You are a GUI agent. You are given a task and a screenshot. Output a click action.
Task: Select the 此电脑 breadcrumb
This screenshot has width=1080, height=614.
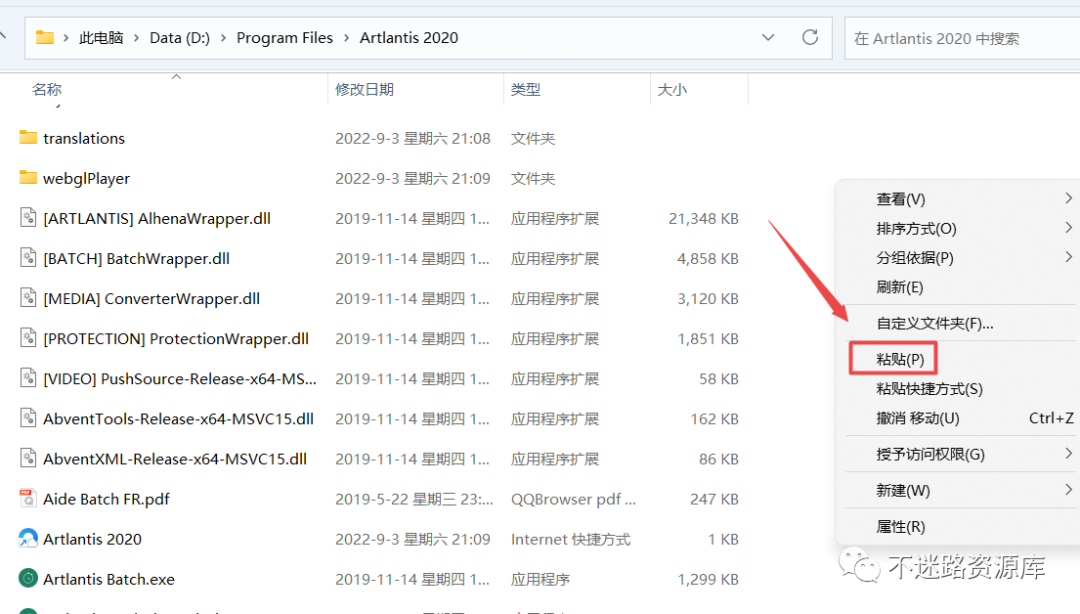click(101, 37)
